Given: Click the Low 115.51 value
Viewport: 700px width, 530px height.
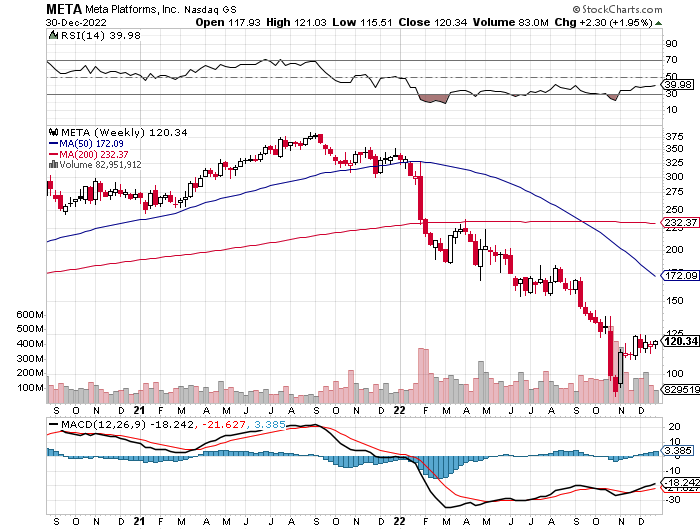Looking at the screenshot, I should tap(362, 22).
